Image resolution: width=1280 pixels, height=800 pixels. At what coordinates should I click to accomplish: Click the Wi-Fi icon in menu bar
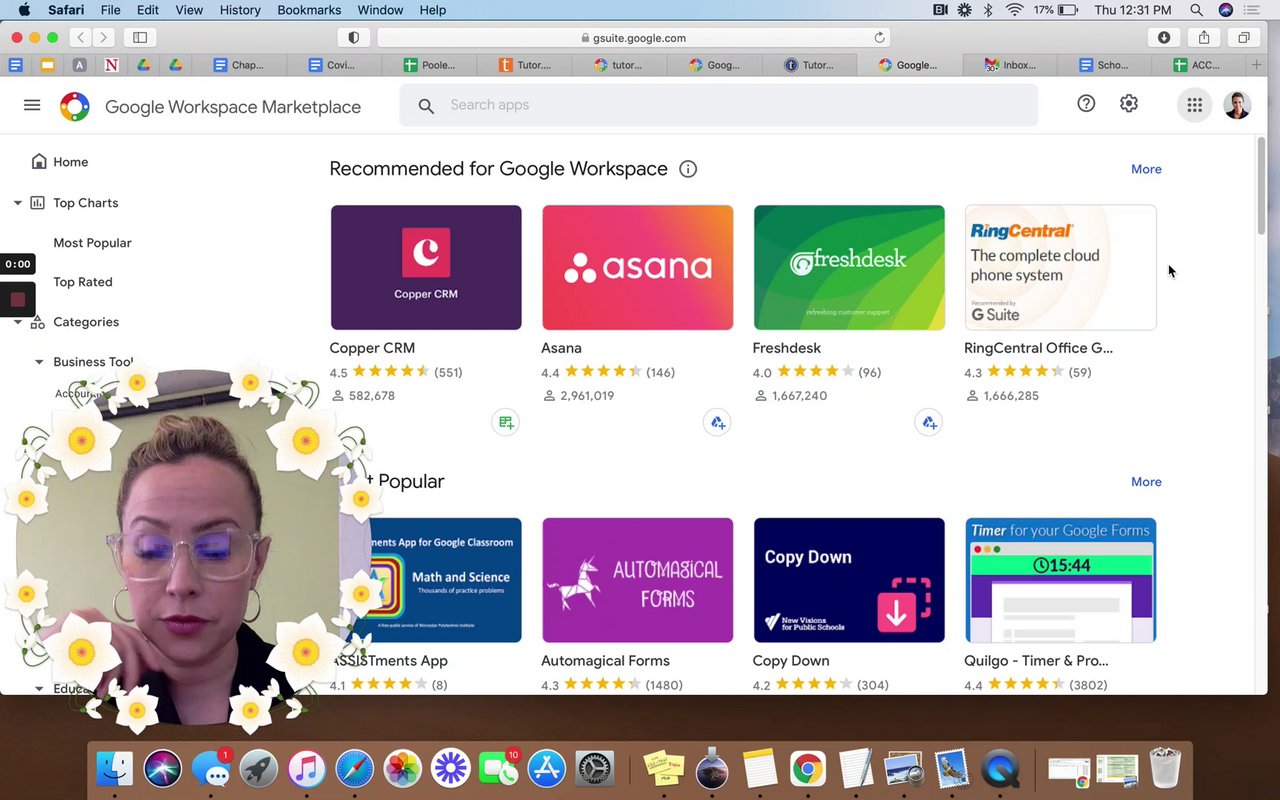1015,10
